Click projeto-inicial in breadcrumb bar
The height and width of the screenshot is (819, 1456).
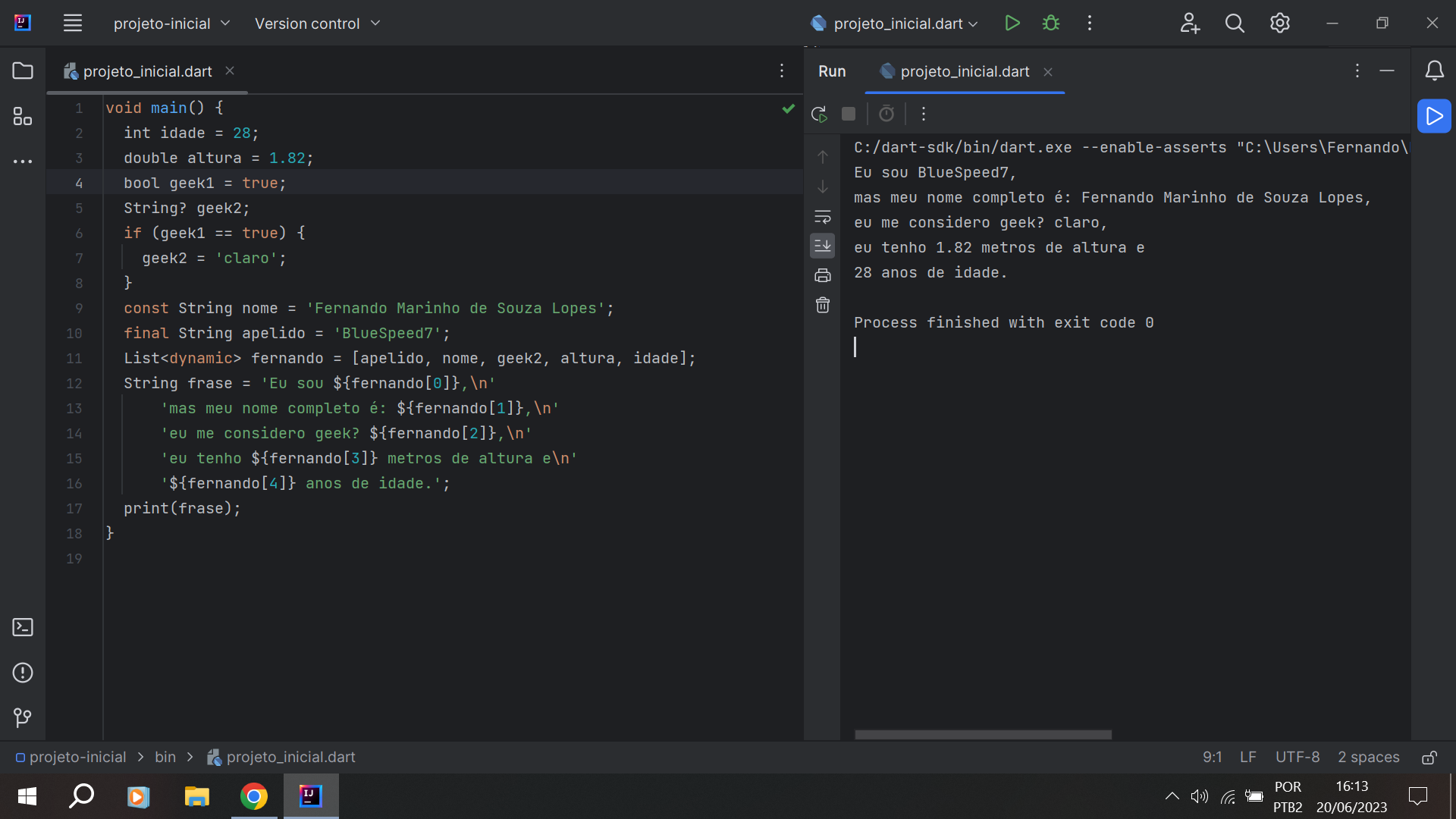coord(71,757)
